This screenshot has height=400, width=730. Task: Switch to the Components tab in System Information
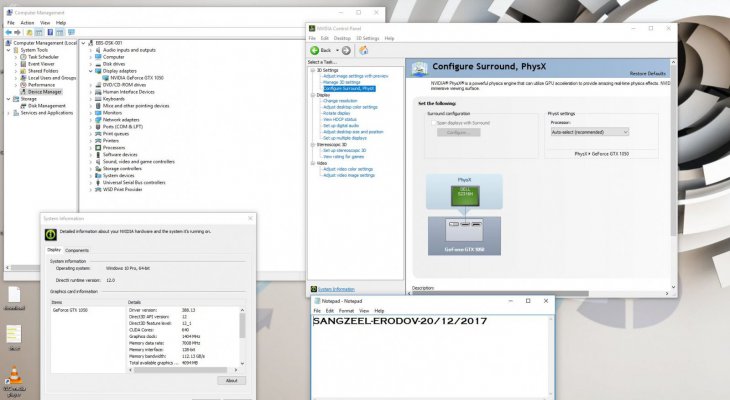77,251
